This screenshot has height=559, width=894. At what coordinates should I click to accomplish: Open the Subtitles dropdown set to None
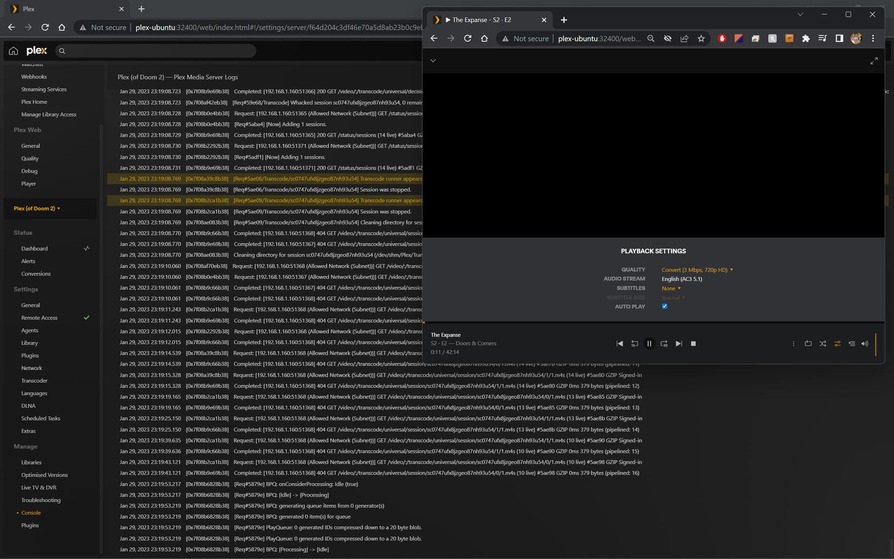click(671, 288)
